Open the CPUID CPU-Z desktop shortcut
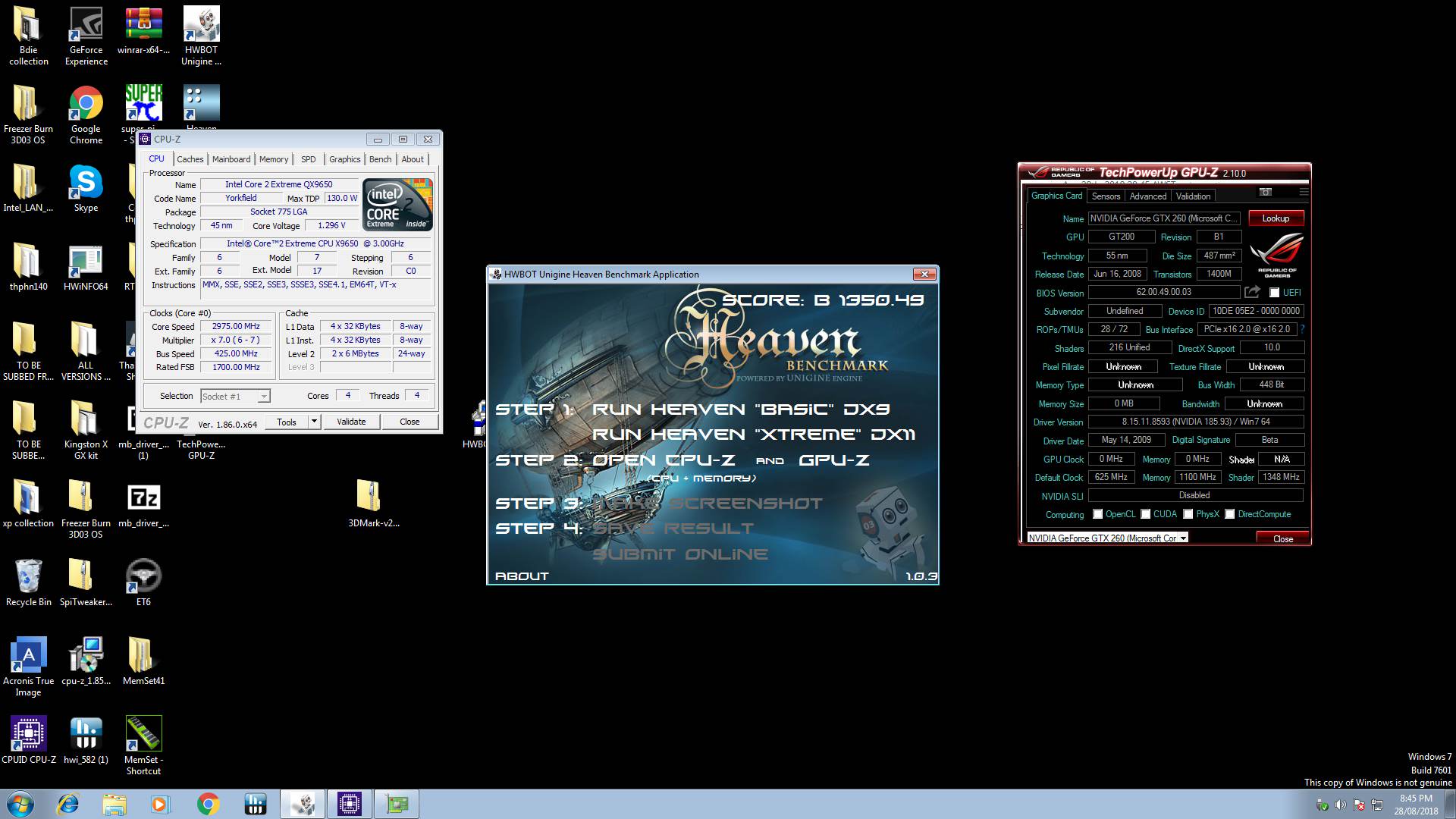 click(29, 739)
